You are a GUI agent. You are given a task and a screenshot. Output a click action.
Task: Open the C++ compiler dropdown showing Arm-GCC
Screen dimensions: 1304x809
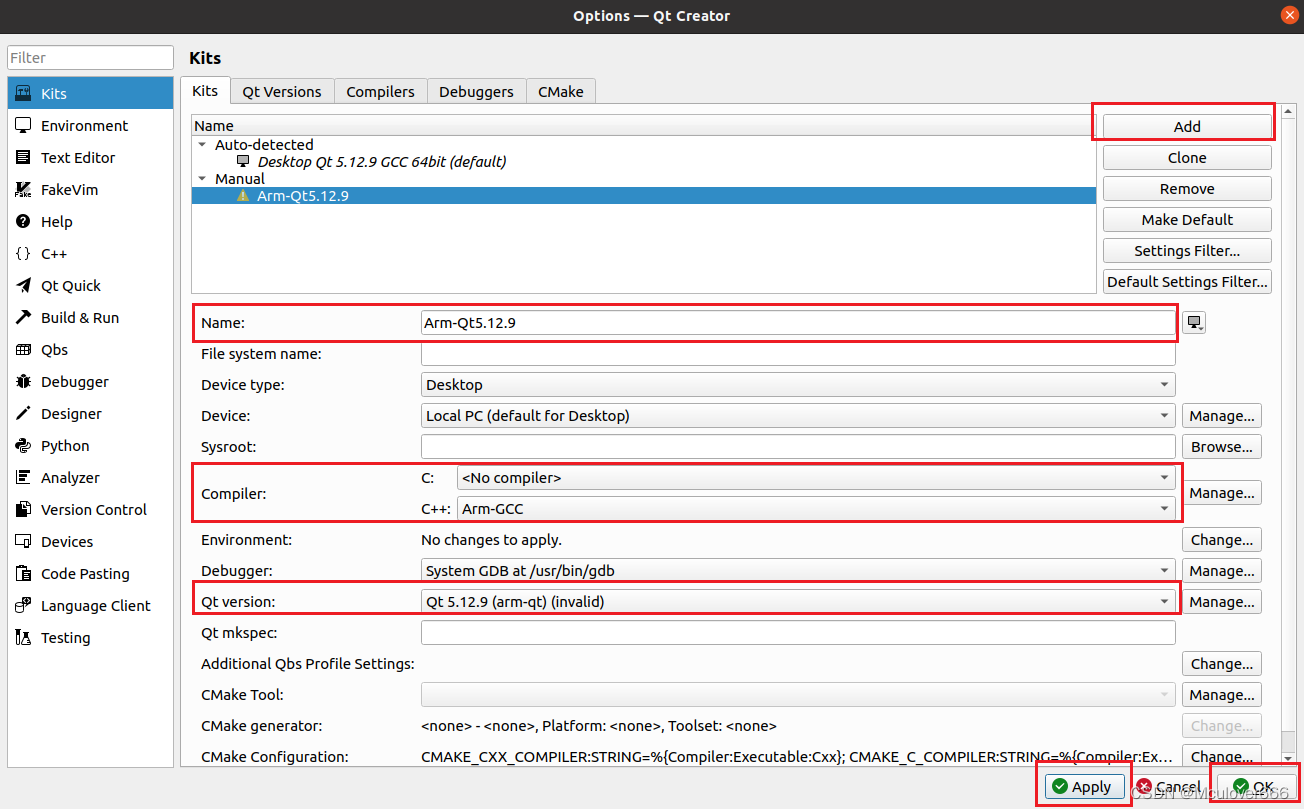[816, 508]
